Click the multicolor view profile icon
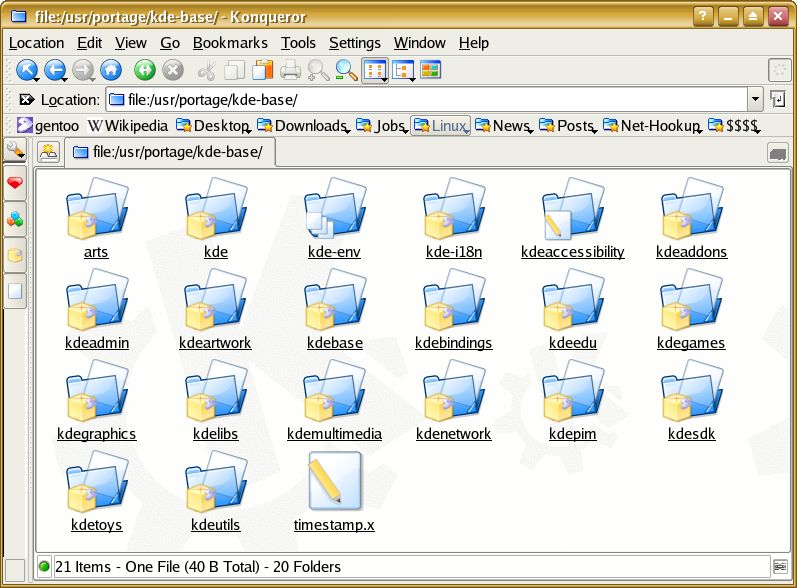The image size is (797, 588). coord(430,70)
